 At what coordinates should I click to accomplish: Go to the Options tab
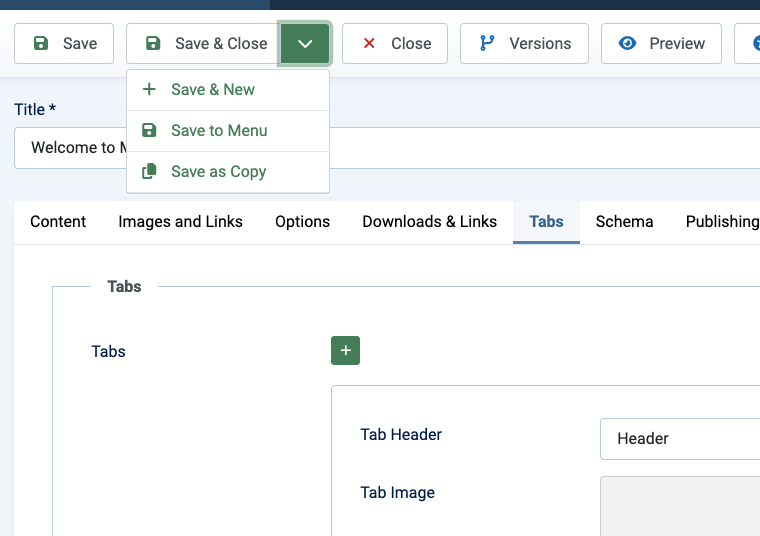pyautogui.click(x=302, y=222)
